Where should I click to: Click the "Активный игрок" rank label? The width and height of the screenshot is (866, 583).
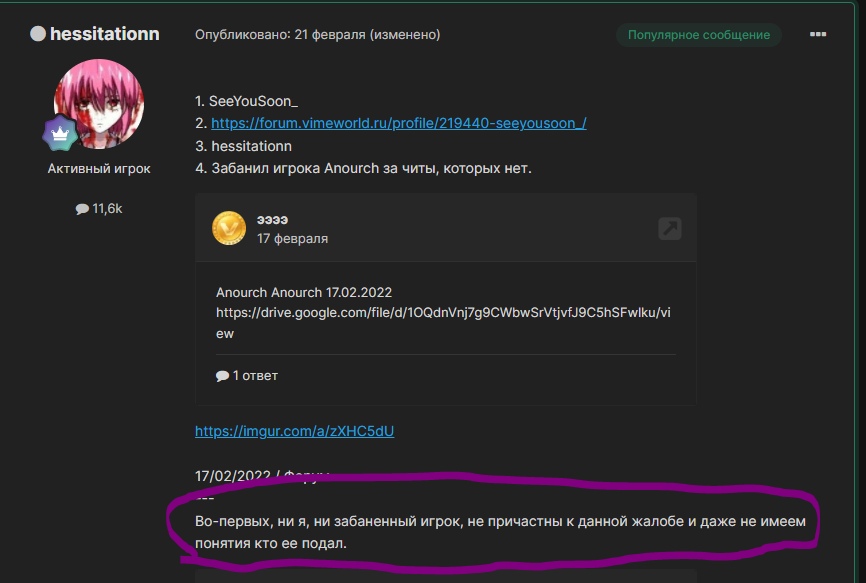[x=99, y=169]
